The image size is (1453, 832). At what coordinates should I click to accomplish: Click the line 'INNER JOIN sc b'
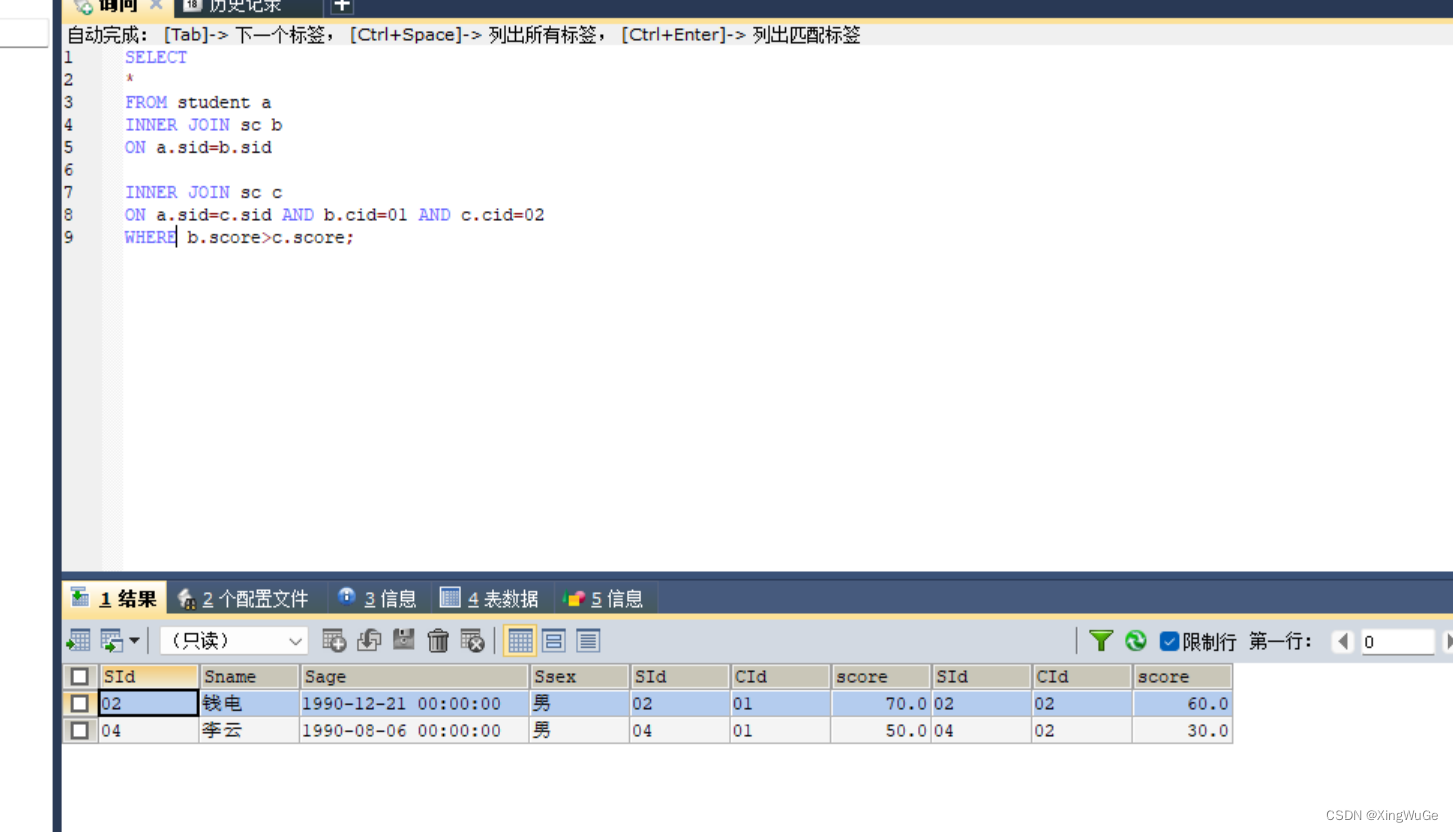pos(204,125)
